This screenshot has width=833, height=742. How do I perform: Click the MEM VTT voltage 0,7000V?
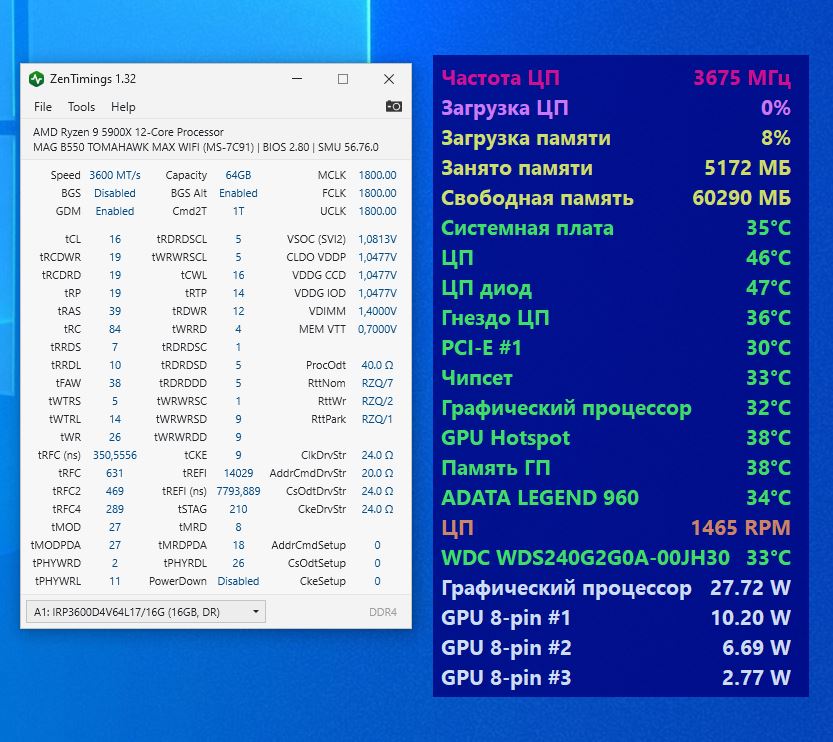tap(377, 329)
